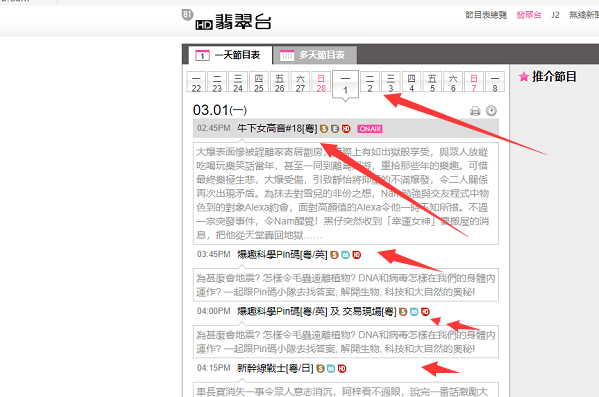Click the 03:45PM time label
Screen dimensions: 599x397
[214, 254]
